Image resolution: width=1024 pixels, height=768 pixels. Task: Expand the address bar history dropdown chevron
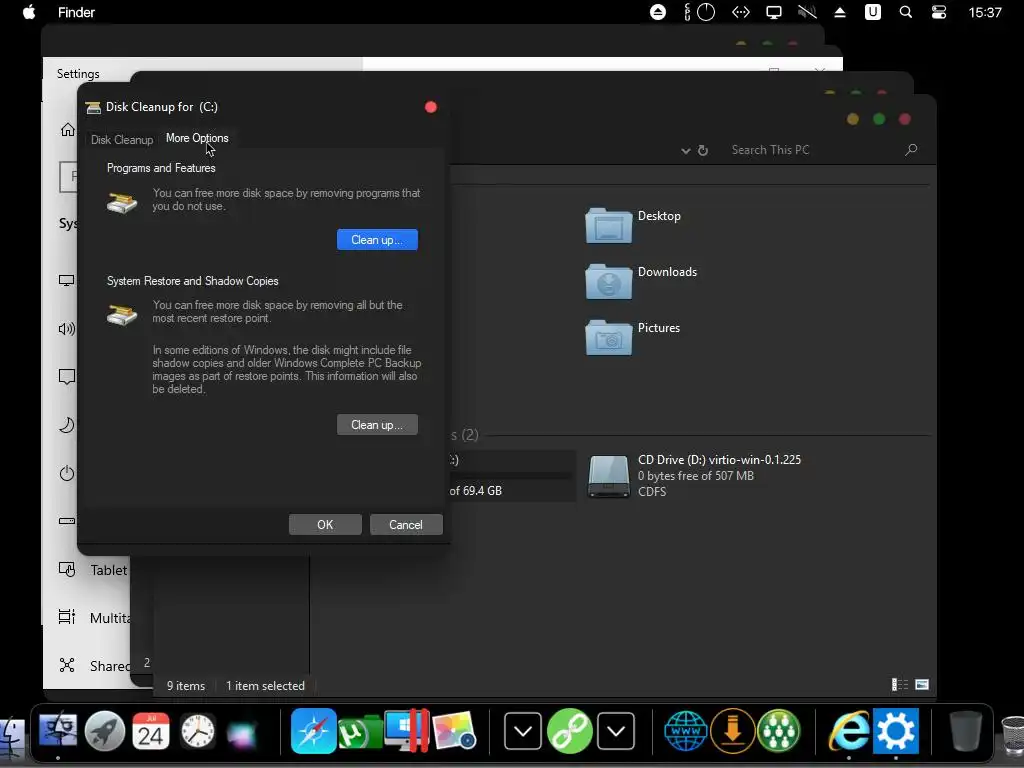click(x=686, y=151)
